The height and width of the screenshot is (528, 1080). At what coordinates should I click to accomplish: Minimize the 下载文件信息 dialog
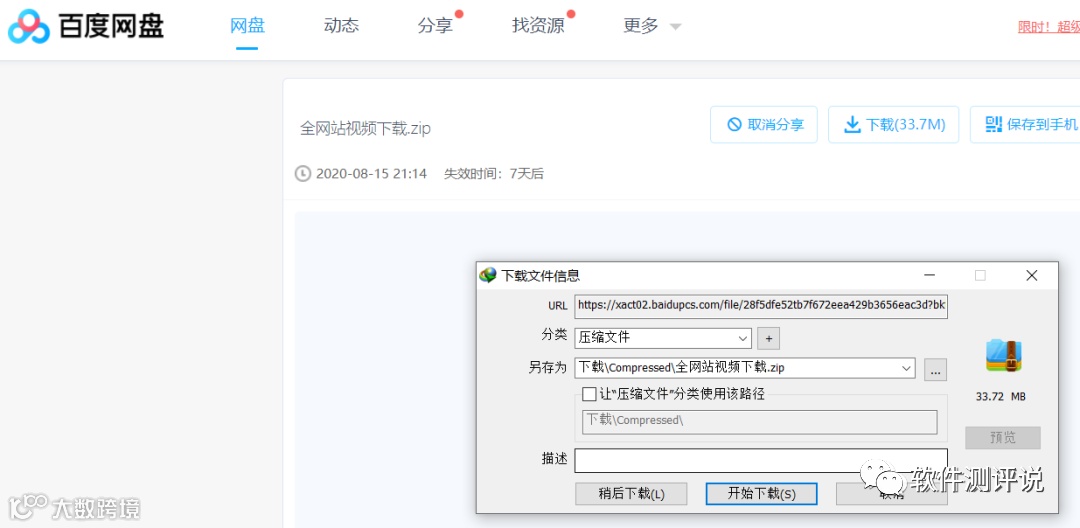(930, 275)
